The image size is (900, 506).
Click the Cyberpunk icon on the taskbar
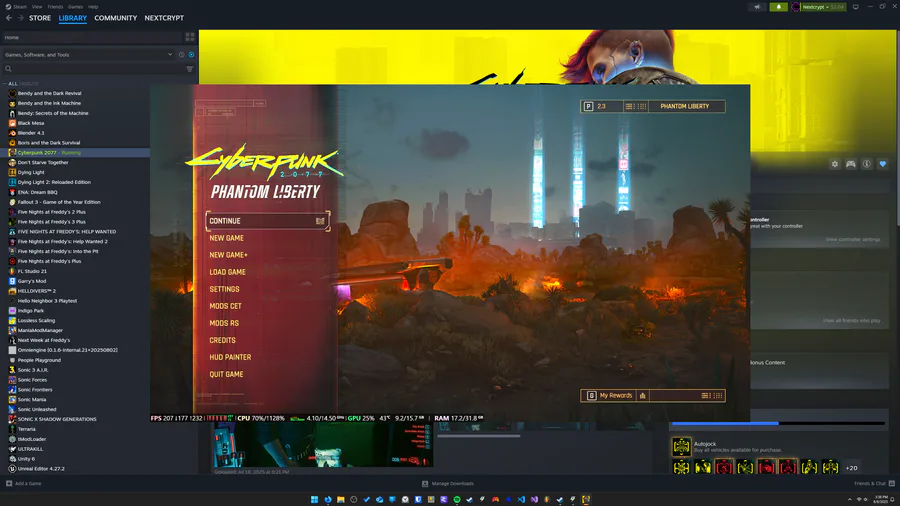[x=585, y=500]
